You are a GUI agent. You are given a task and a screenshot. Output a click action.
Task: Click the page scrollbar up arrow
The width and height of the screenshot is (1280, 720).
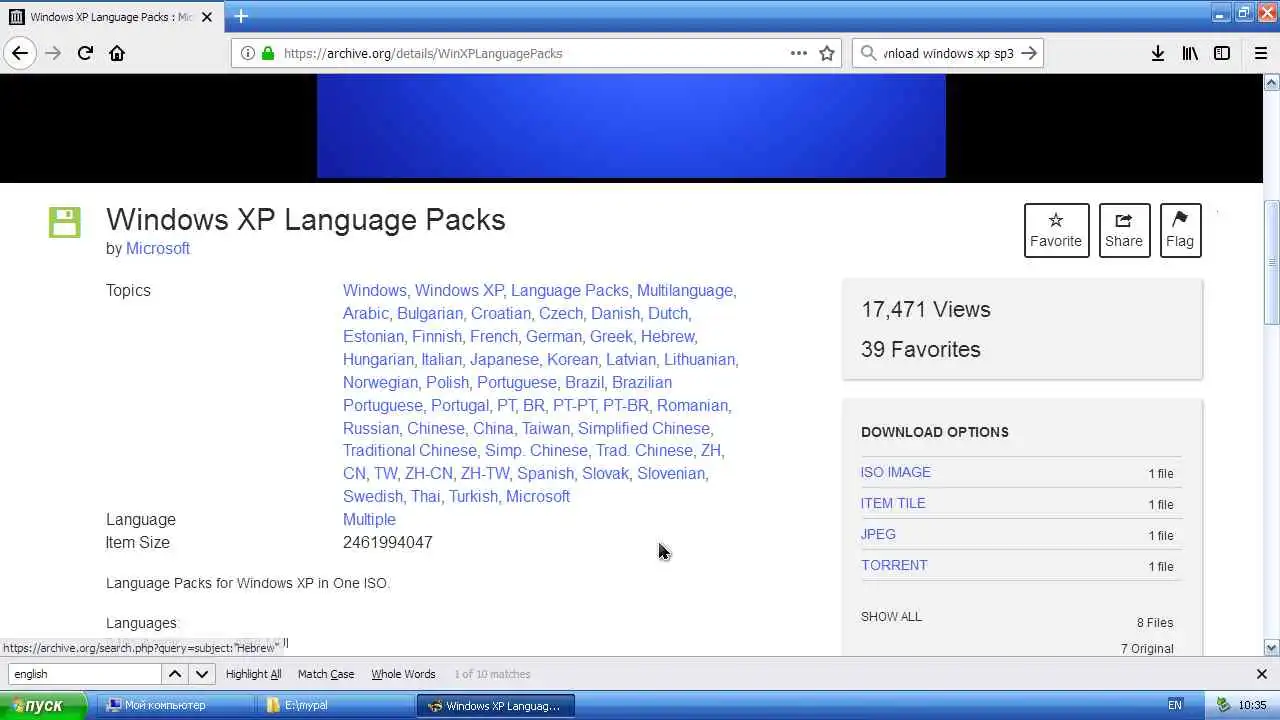point(1271,81)
